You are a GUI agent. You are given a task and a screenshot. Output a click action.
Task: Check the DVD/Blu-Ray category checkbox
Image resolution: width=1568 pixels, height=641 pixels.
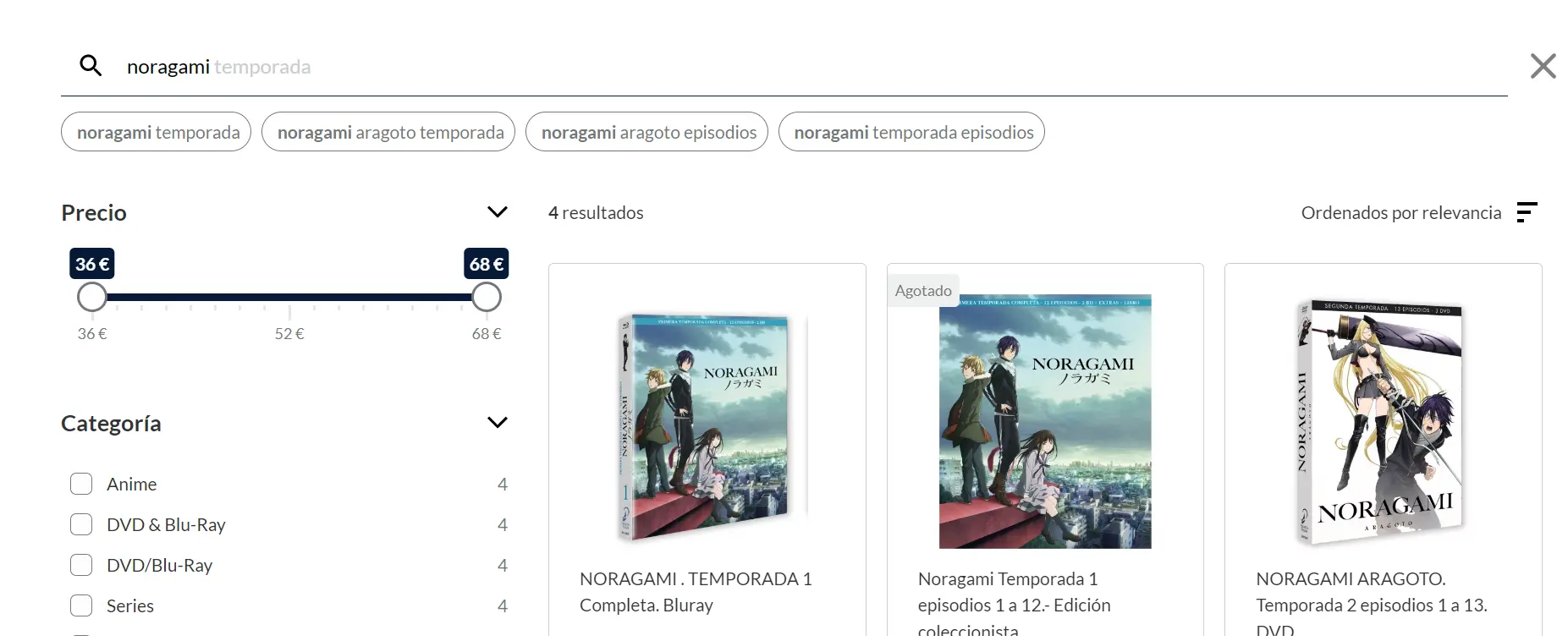[81, 565]
